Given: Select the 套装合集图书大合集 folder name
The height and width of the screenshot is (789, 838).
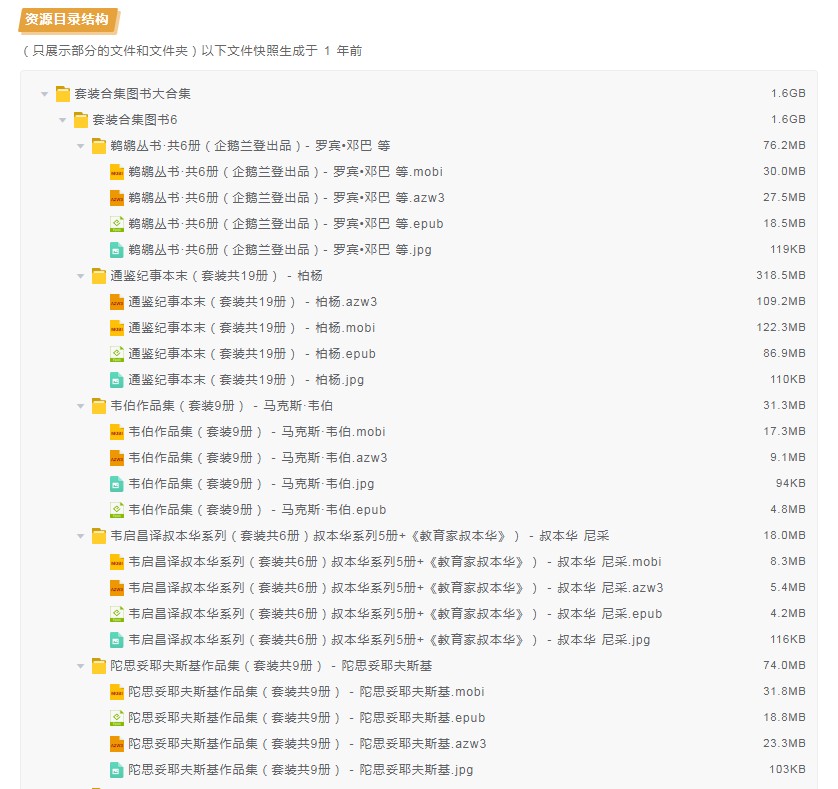Looking at the screenshot, I should click(x=133, y=94).
